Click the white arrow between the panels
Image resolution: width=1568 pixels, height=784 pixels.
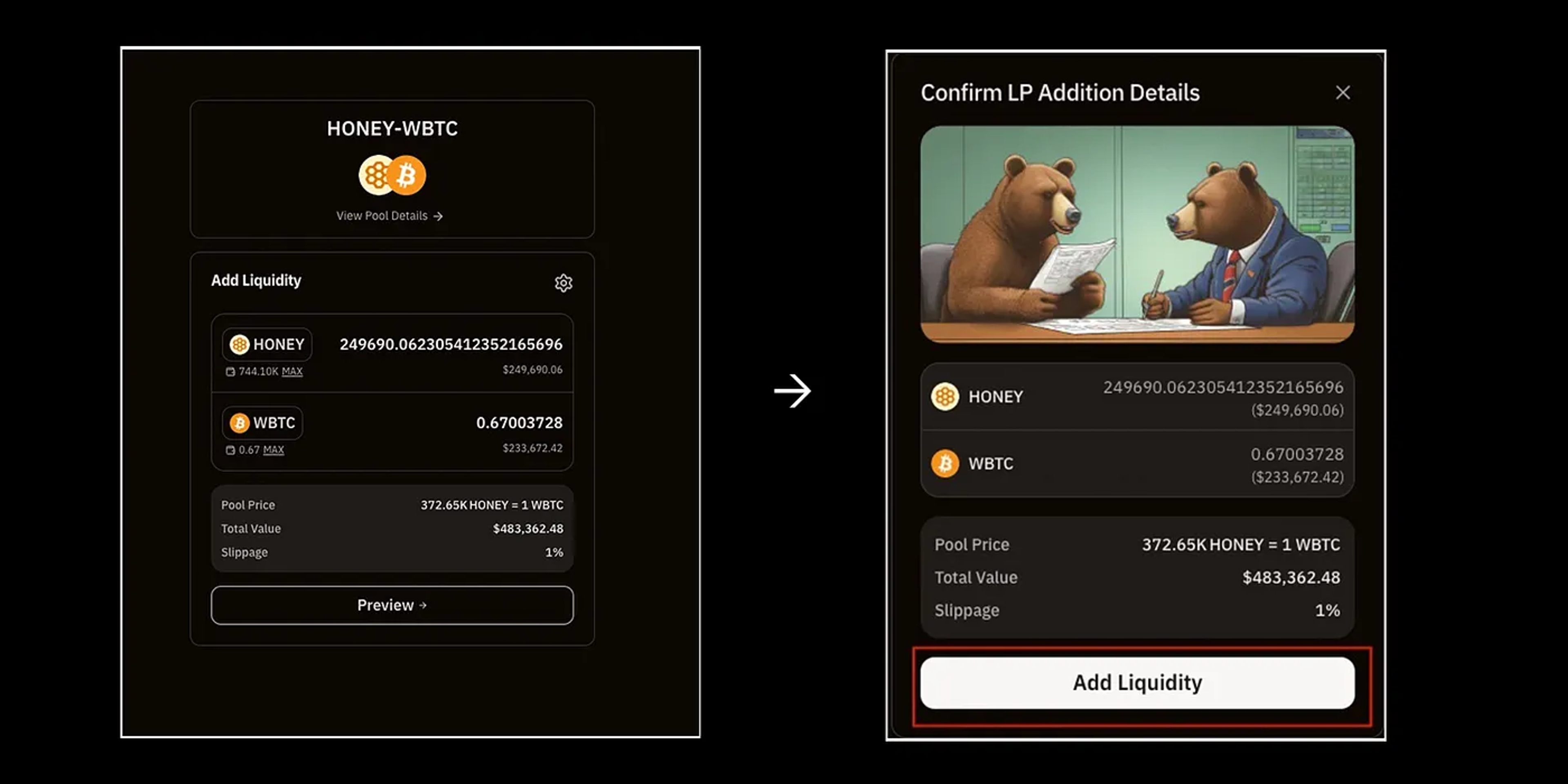pos(793,391)
